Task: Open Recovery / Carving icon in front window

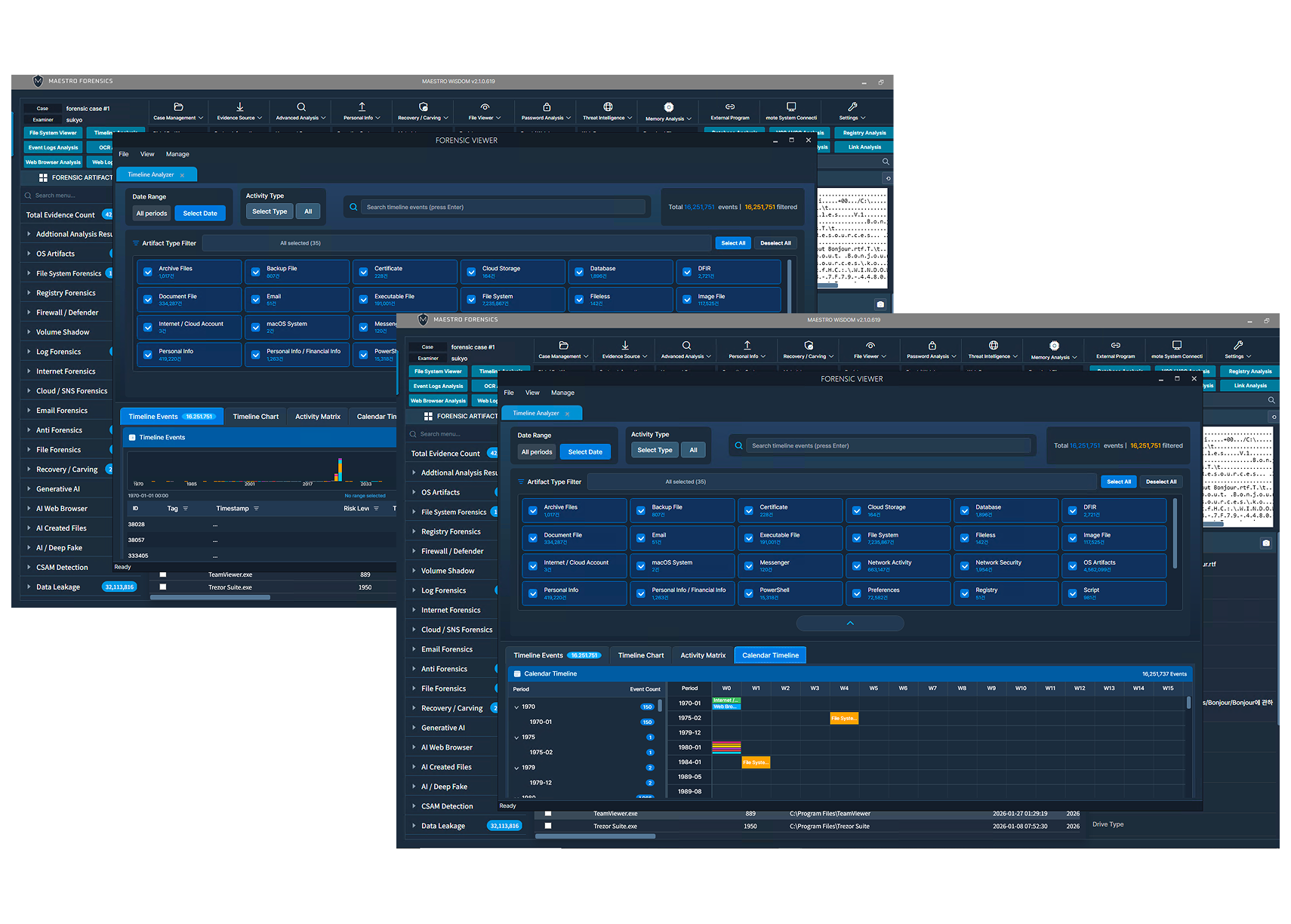Action: [809, 345]
